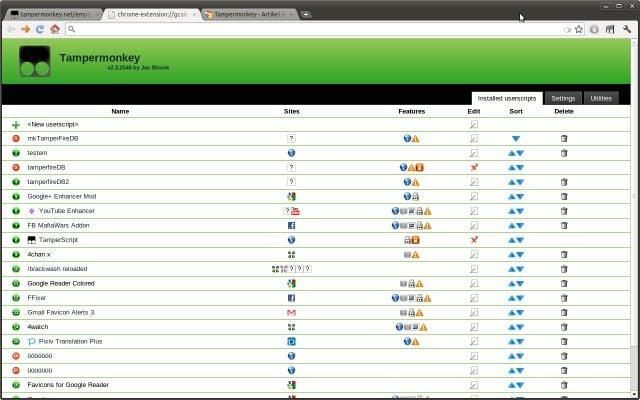
Task: Move Pixiv Translation Plus up
Action: 512,342
